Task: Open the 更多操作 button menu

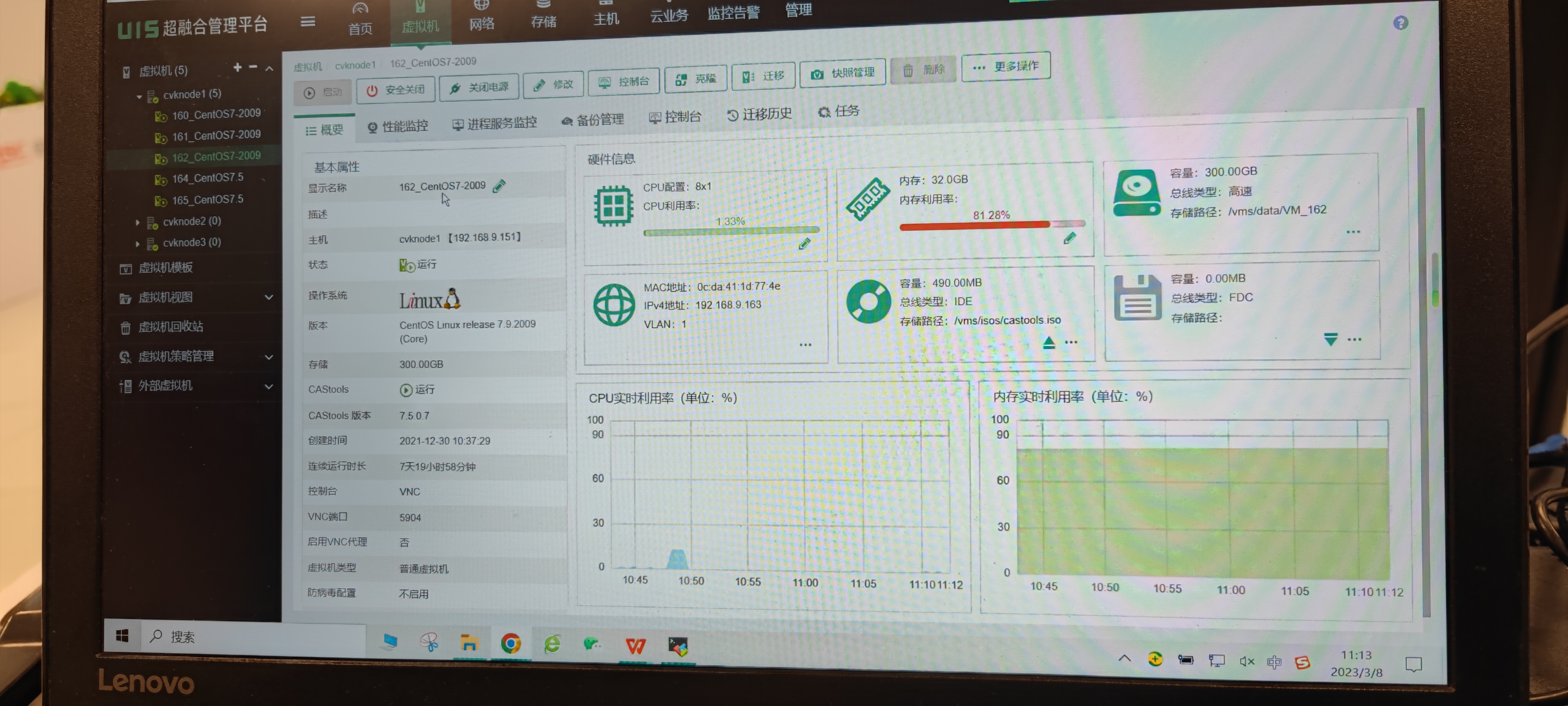Action: click(x=1005, y=66)
